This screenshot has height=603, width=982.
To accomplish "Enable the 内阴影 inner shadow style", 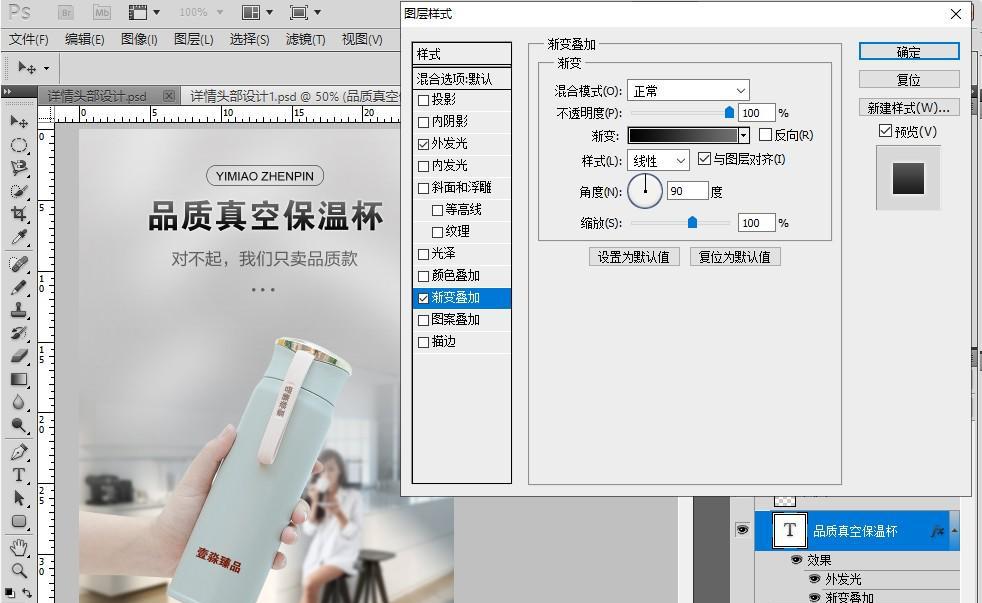I will [x=423, y=122].
